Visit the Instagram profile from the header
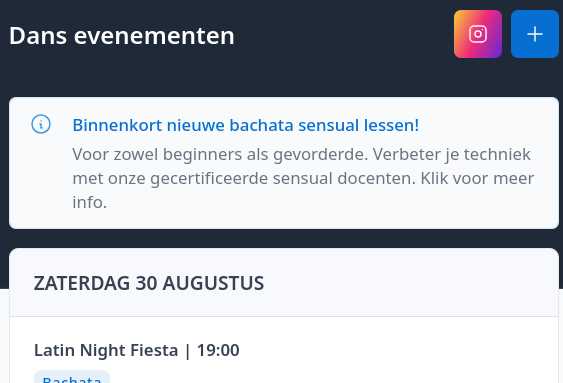The height and width of the screenshot is (383, 563). click(x=478, y=34)
